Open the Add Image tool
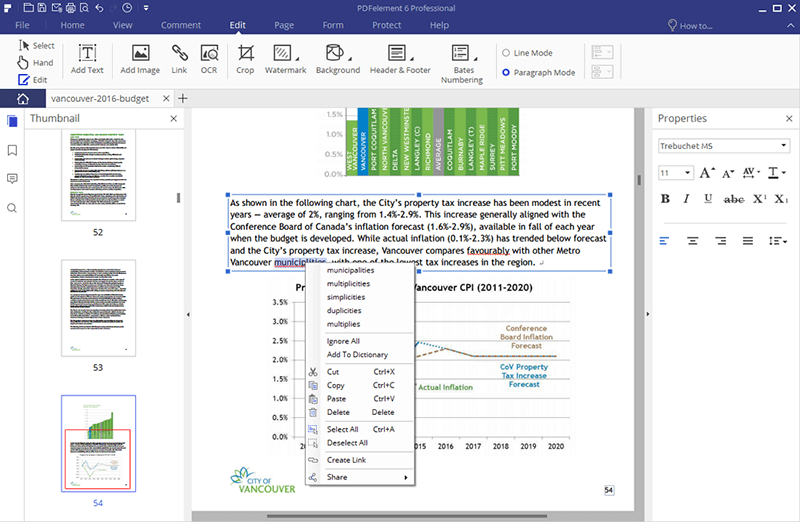 pyautogui.click(x=140, y=60)
